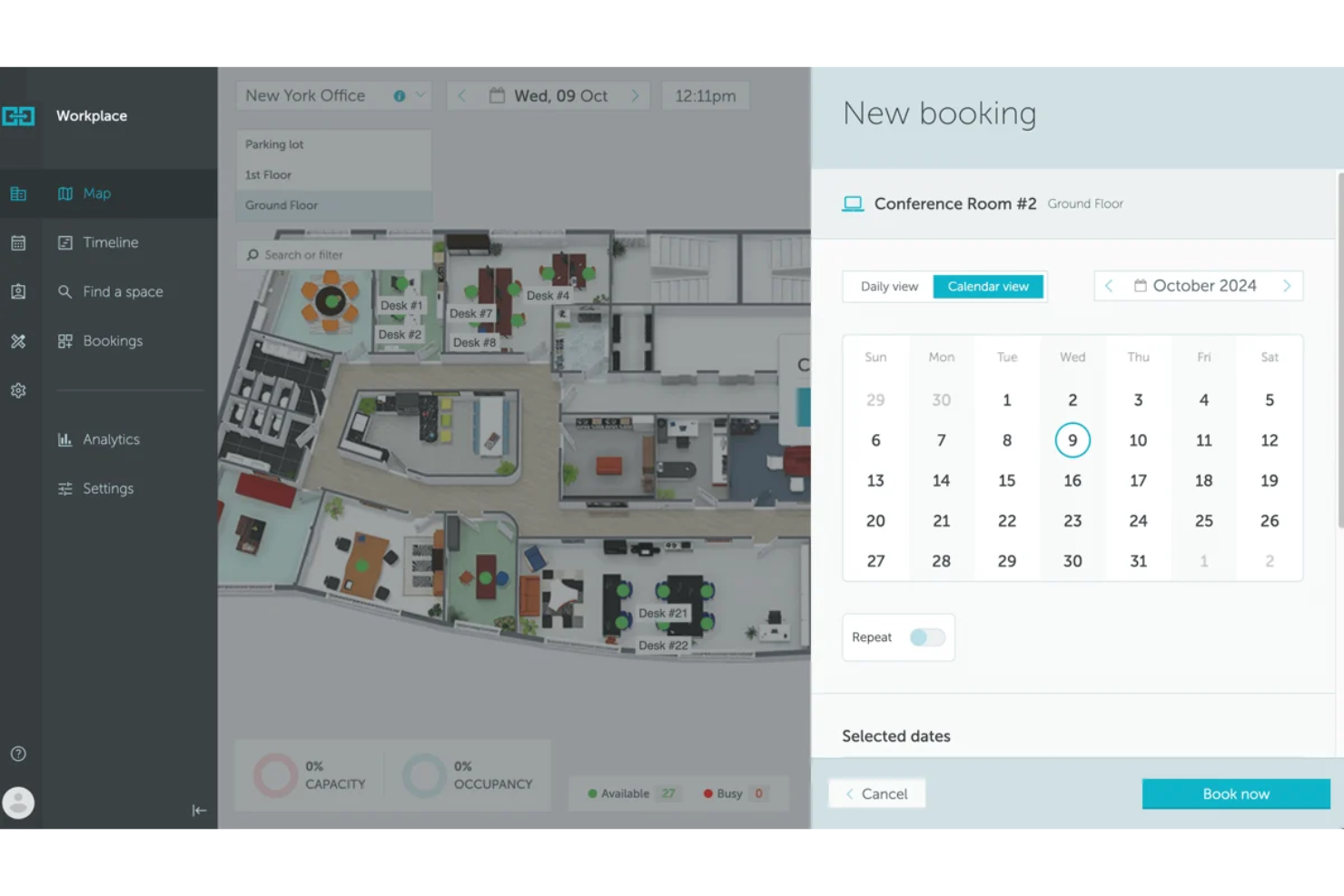Advance calendar to November with right chevron

pyautogui.click(x=1287, y=285)
